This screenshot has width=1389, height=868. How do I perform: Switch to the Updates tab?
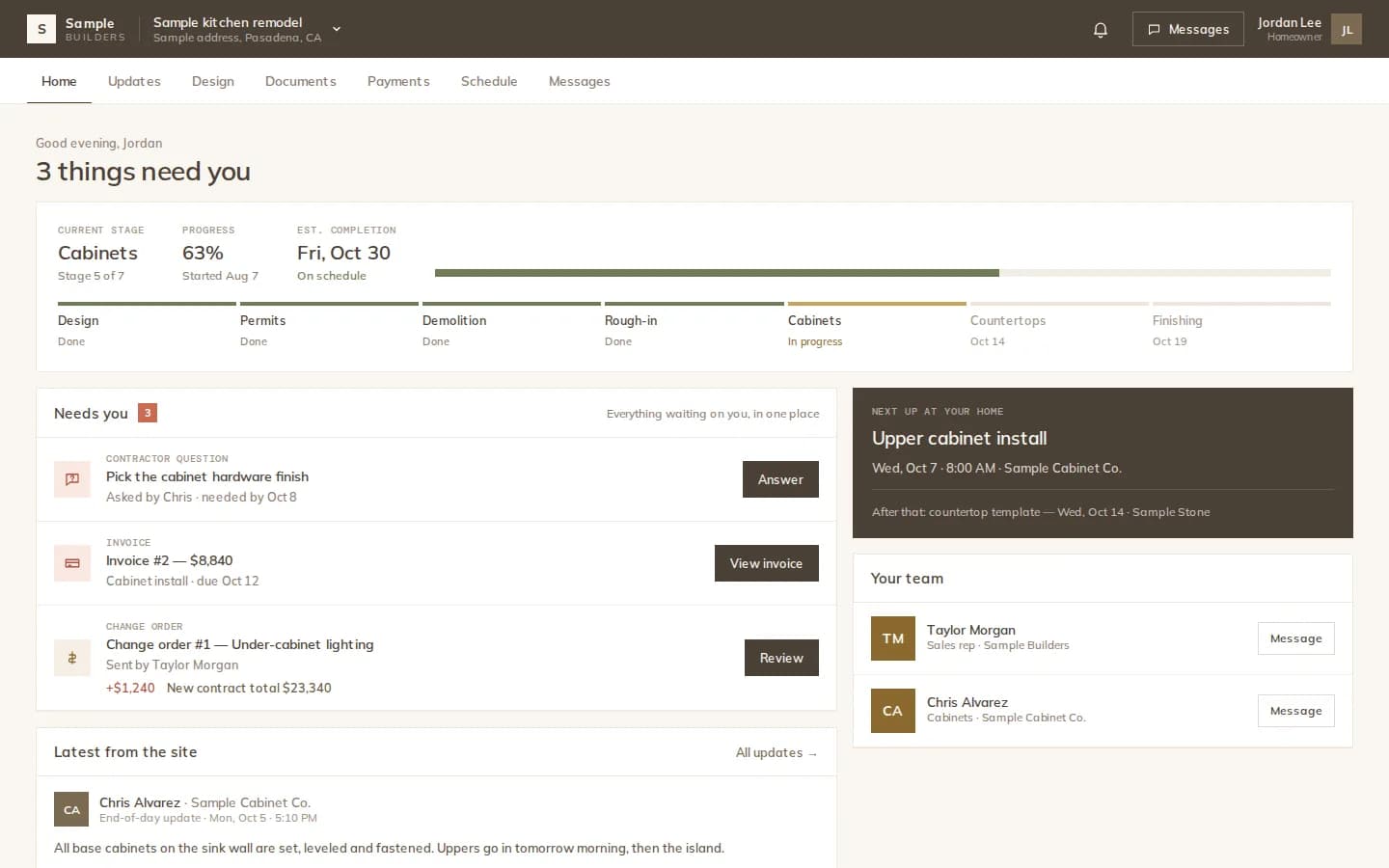click(134, 81)
